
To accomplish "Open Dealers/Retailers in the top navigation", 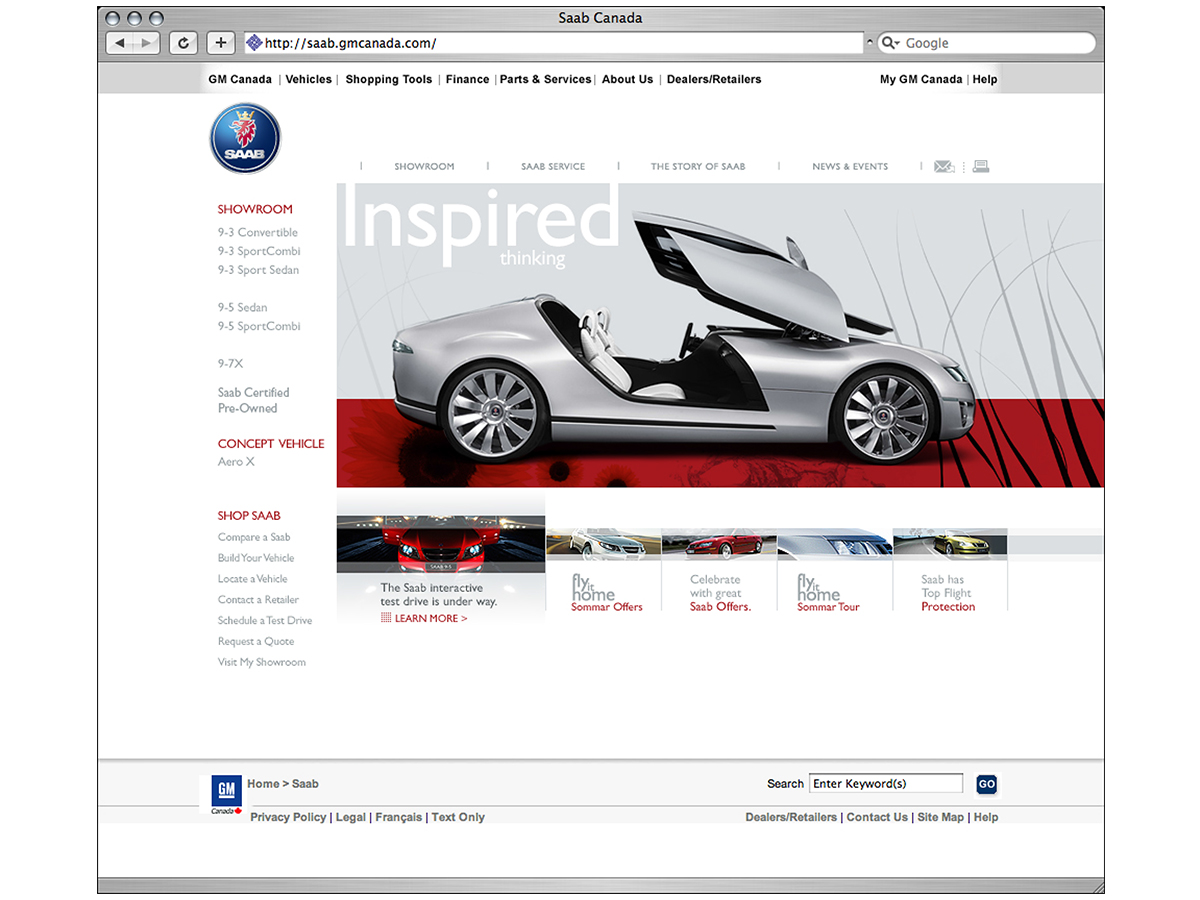I will tap(714, 80).
